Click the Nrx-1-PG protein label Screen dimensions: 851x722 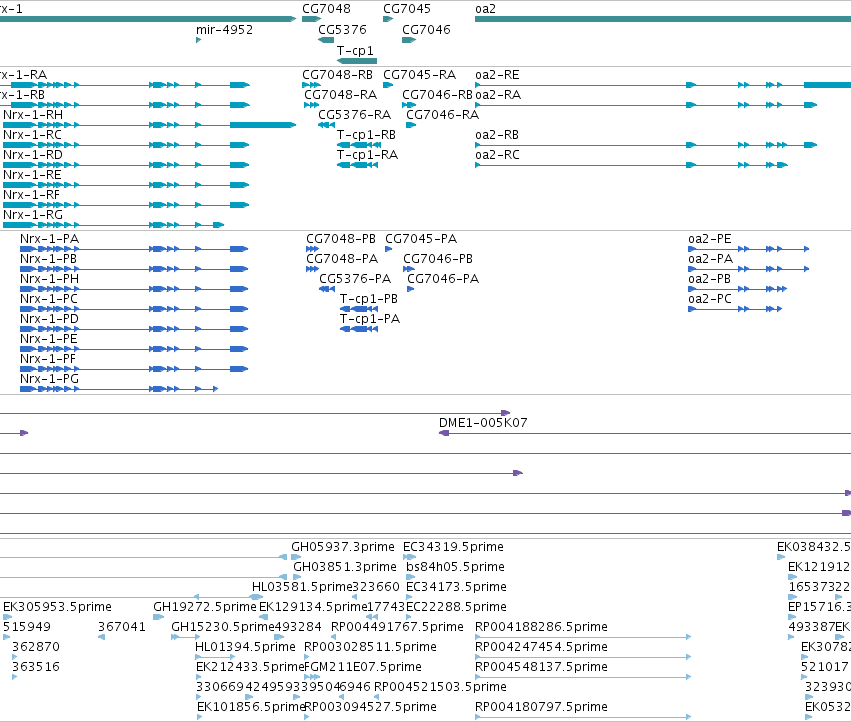(x=49, y=379)
